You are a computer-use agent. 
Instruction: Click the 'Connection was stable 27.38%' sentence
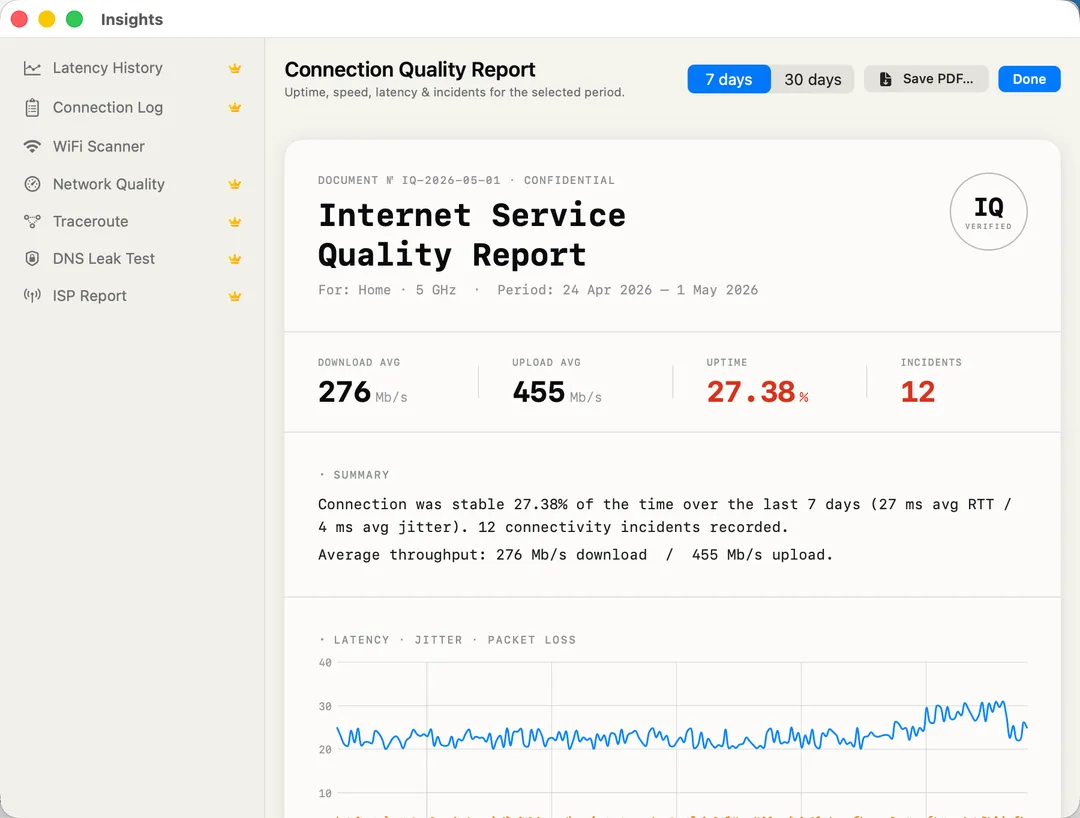[x=664, y=516]
